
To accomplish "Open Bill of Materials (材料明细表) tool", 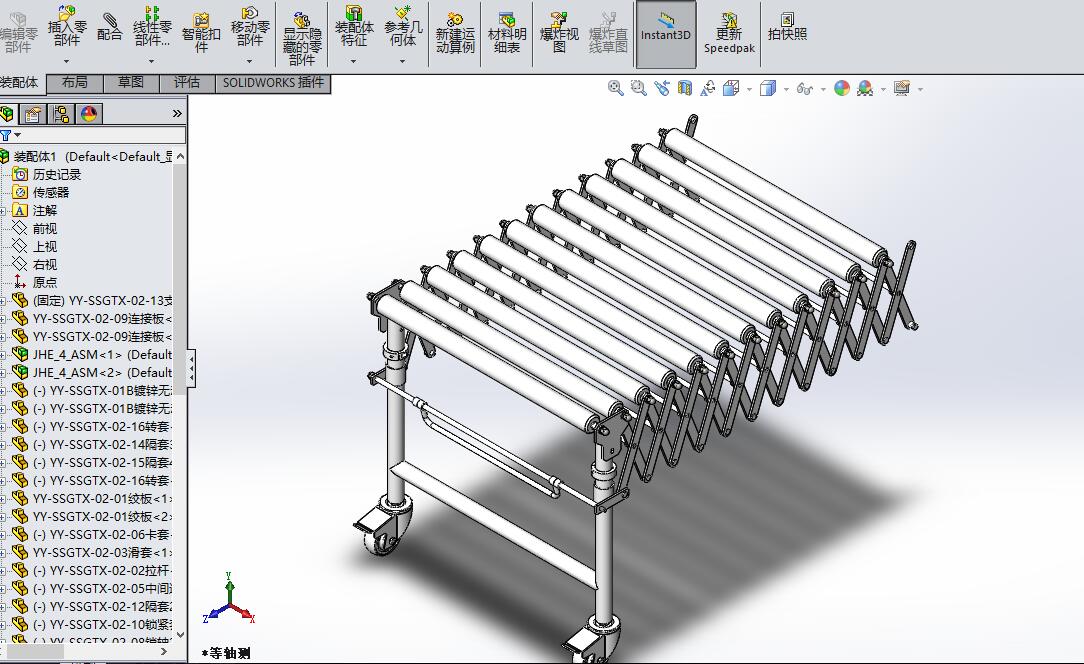I will [507, 33].
